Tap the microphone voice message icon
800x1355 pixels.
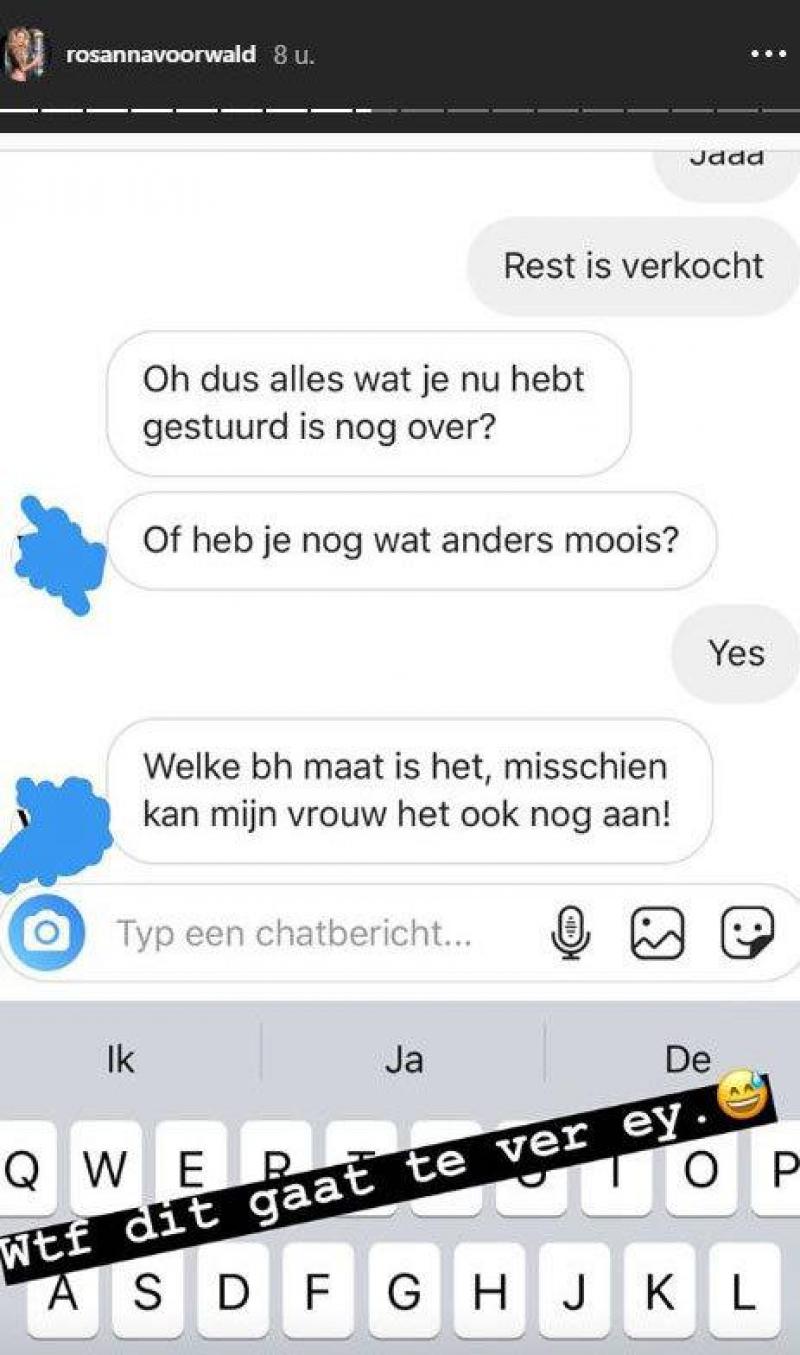(571, 932)
